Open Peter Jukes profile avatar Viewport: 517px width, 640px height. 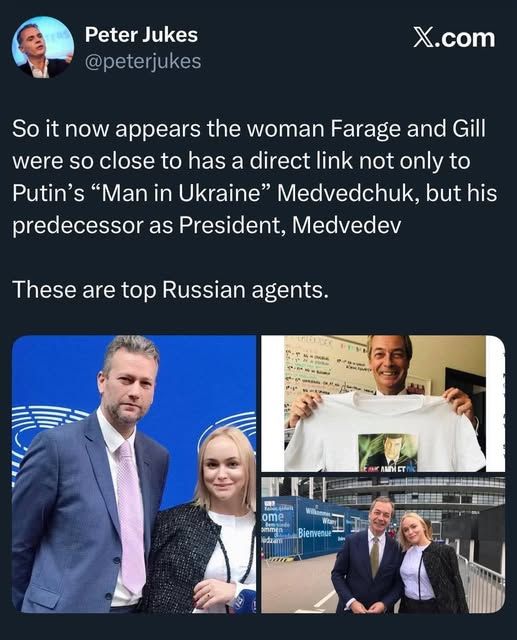pos(42,47)
